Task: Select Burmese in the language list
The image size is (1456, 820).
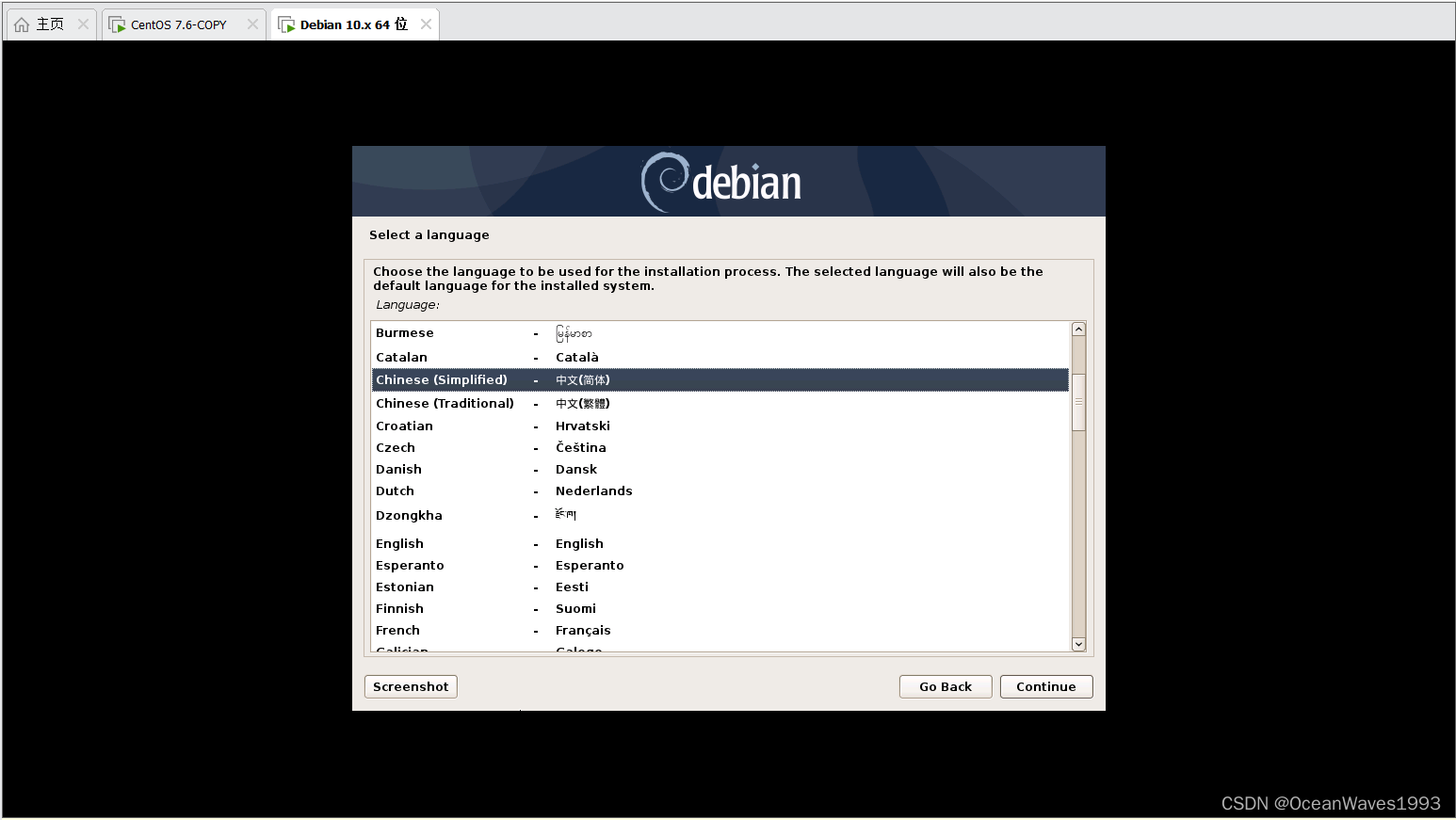Action: [720, 333]
